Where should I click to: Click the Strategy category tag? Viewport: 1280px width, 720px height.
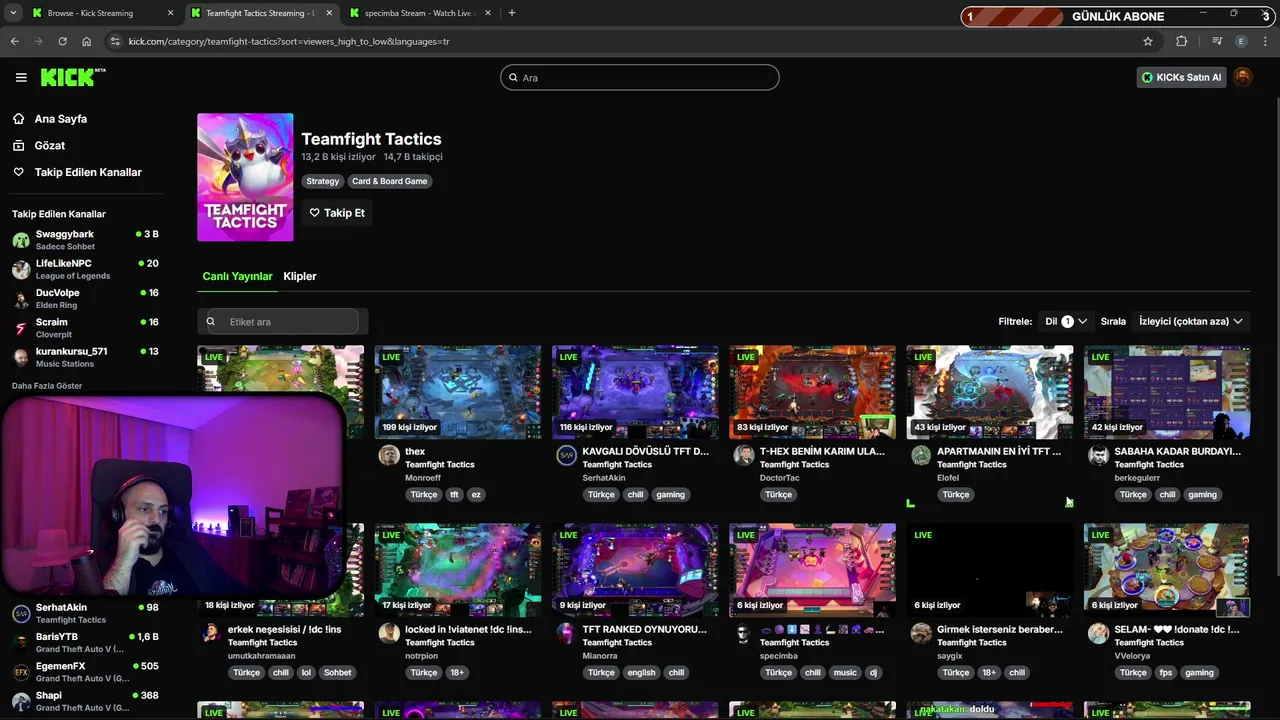(x=323, y=181)
